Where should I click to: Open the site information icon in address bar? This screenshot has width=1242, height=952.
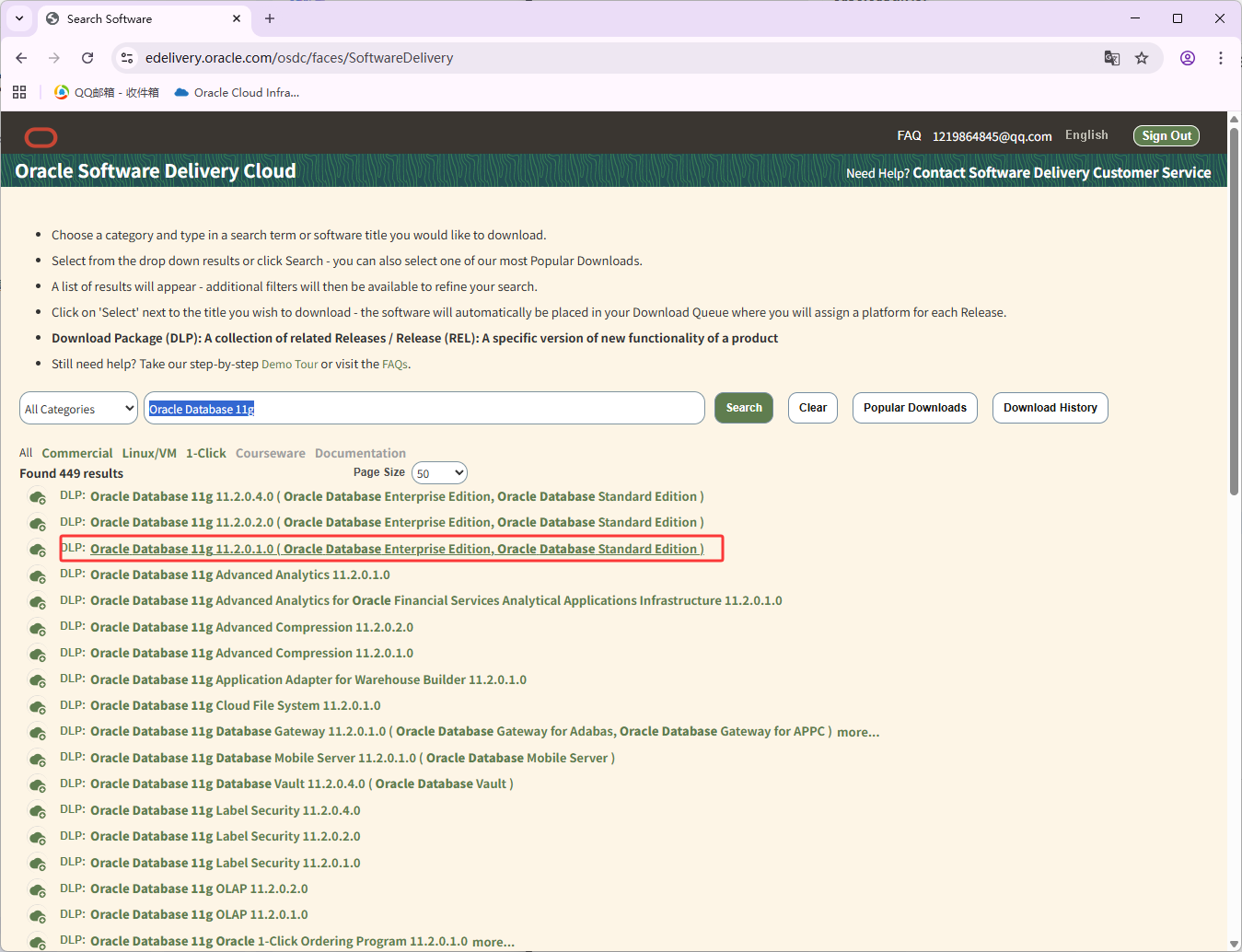pyautogui.click(x=127, y=58)
